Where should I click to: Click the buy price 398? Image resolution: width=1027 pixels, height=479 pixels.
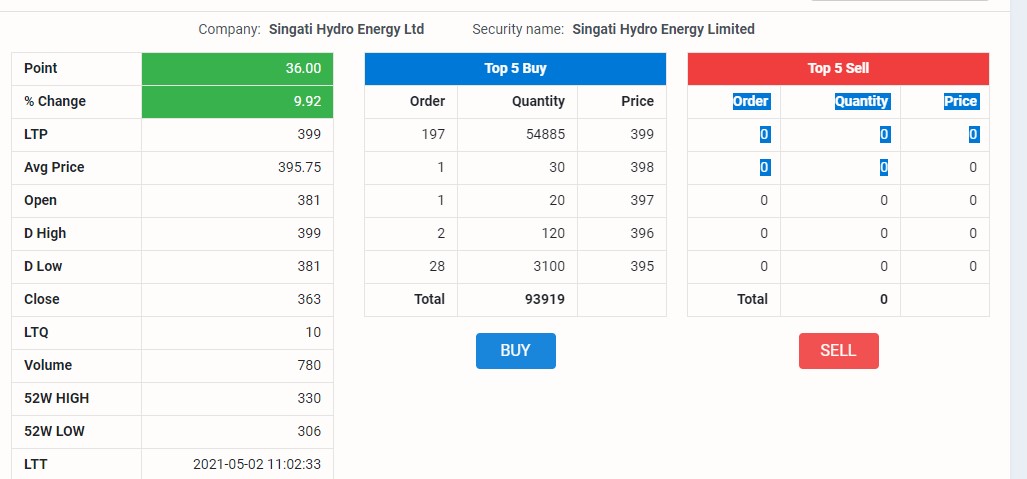click(x=642, y=167)
